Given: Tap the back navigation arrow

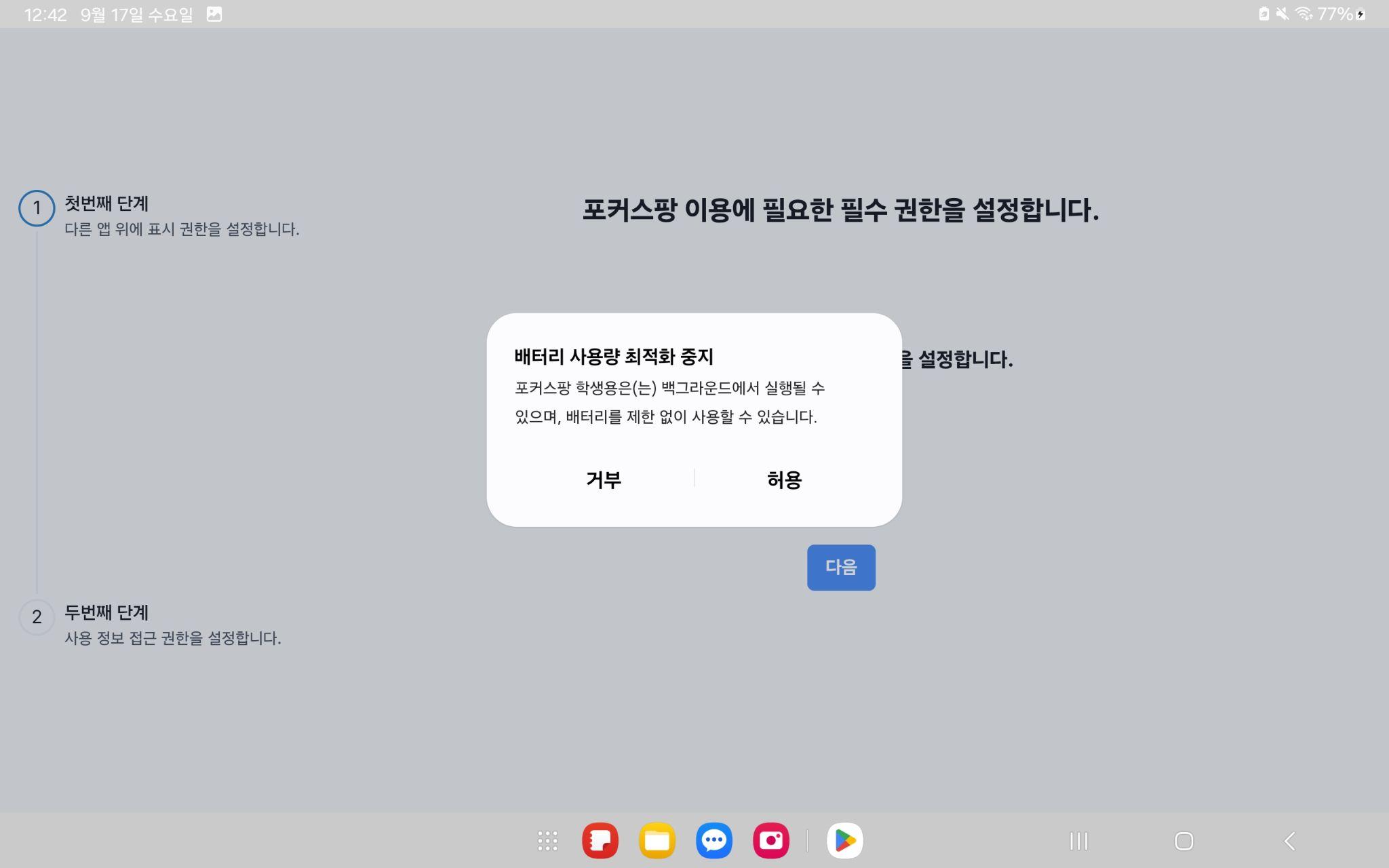Looking at the screenshot, I should point(1289,841).
